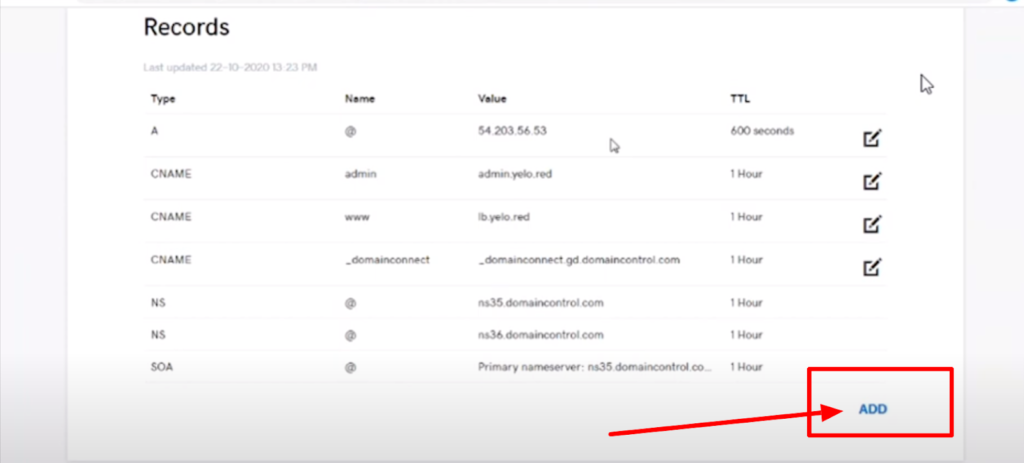Open the edit icon for admin CNAME

pos(872,181)
